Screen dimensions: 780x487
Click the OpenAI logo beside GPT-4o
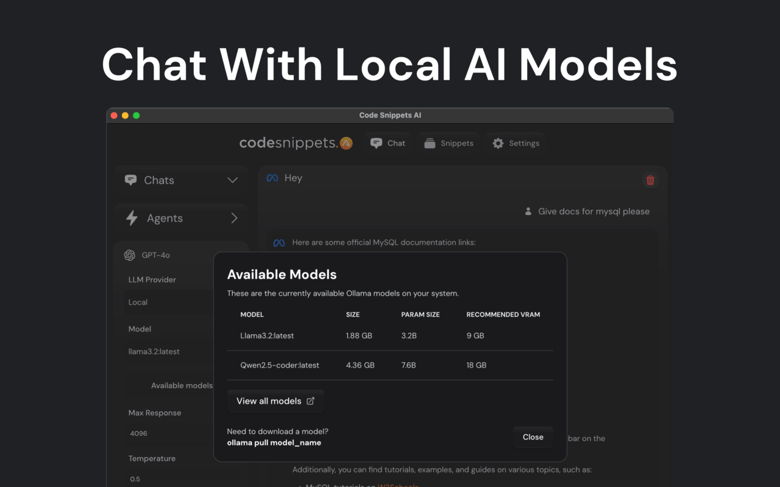[x=130, y=255]
